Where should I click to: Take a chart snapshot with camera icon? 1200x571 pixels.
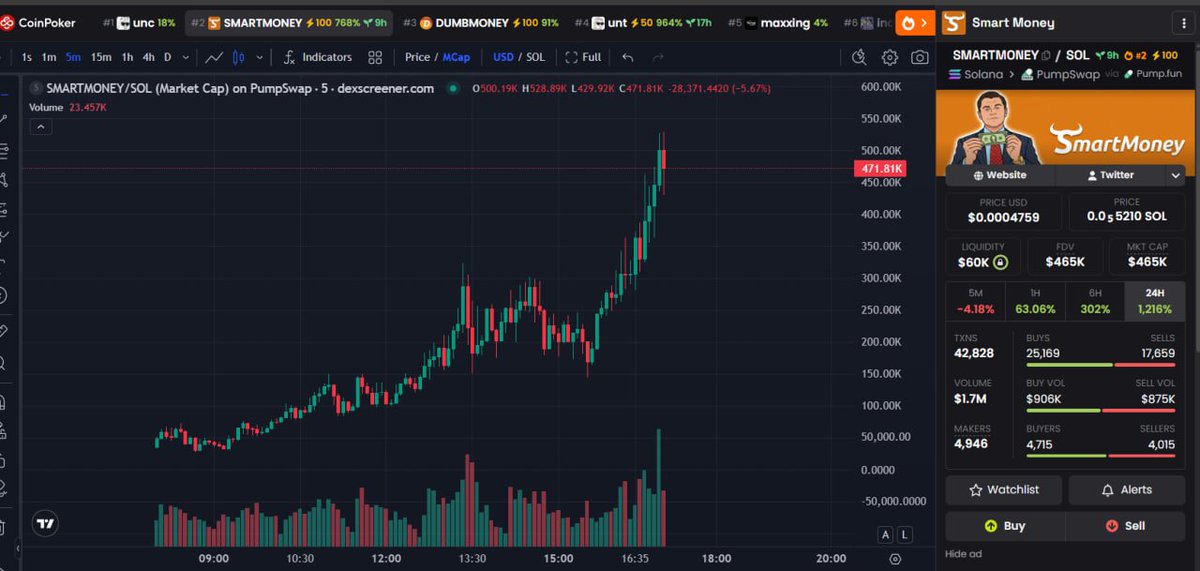coord(919,57)
